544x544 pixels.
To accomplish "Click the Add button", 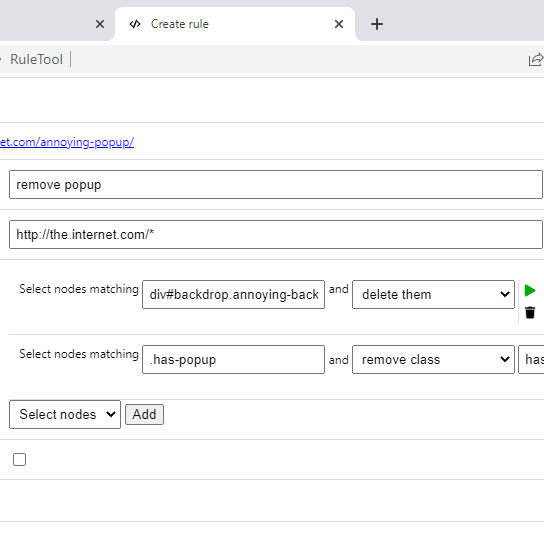I will (x=144, y=414).
